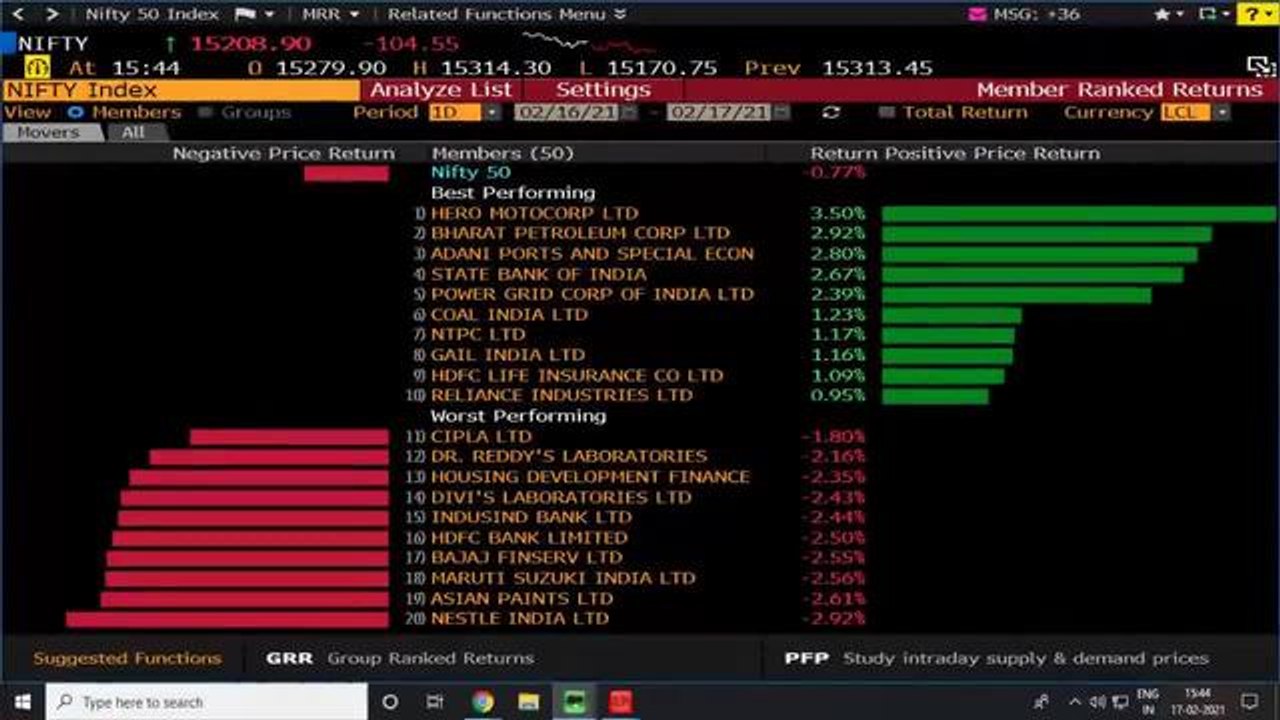Click the Nifty 50 index row

click(x=470, y=172)
